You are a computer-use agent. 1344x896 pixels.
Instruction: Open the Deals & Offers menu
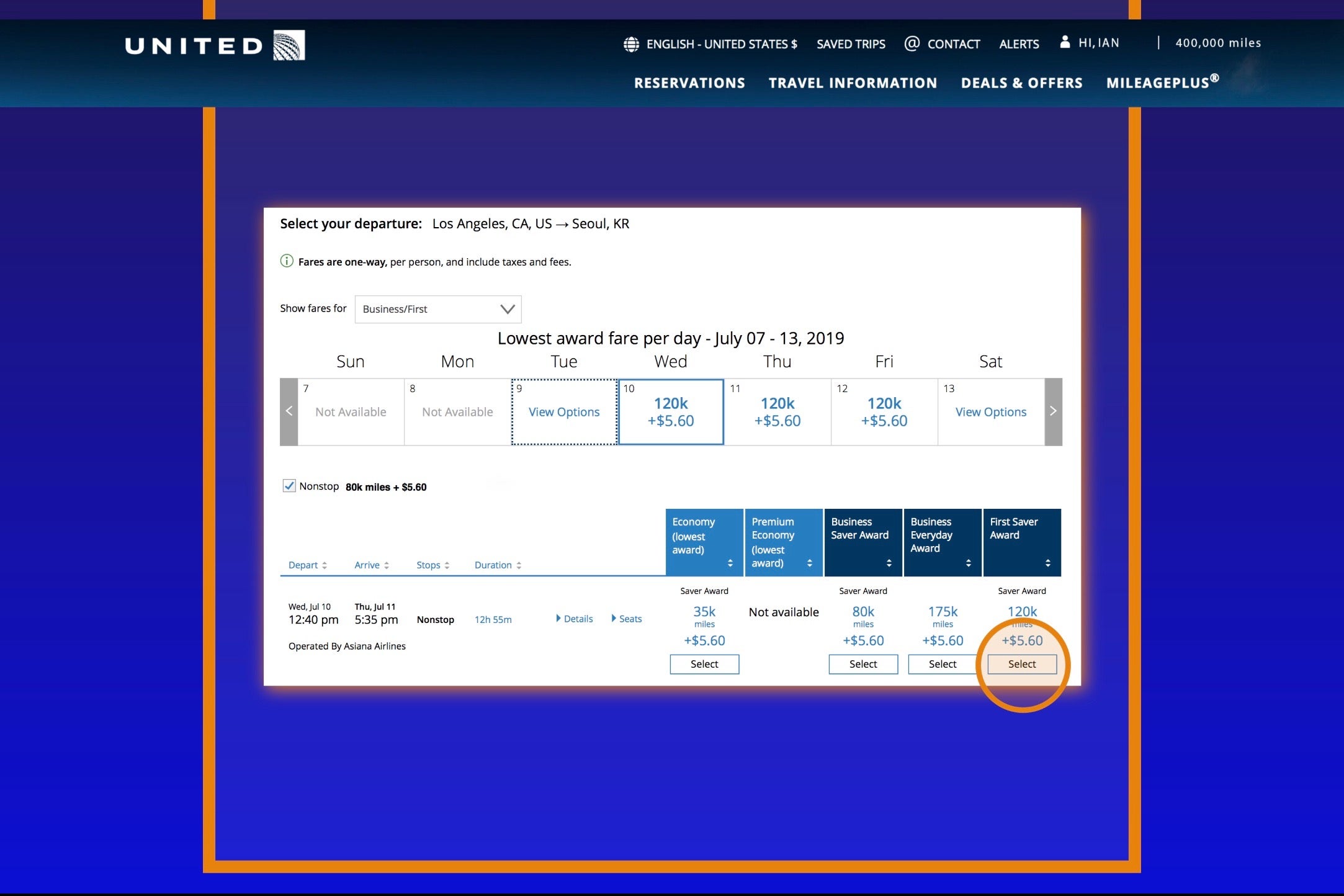click(1021, 83)
